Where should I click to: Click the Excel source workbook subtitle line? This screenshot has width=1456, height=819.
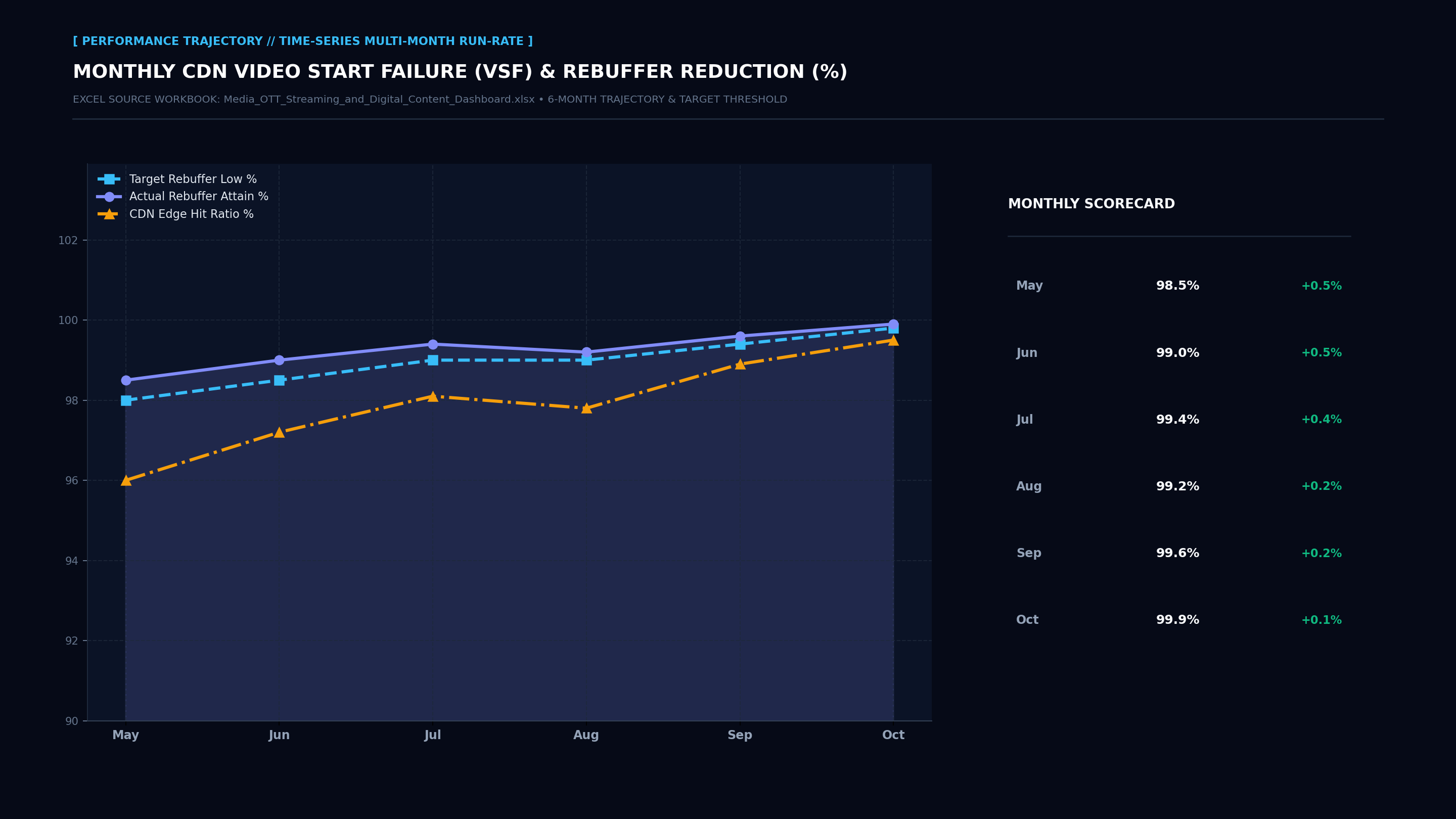[430, 100]
